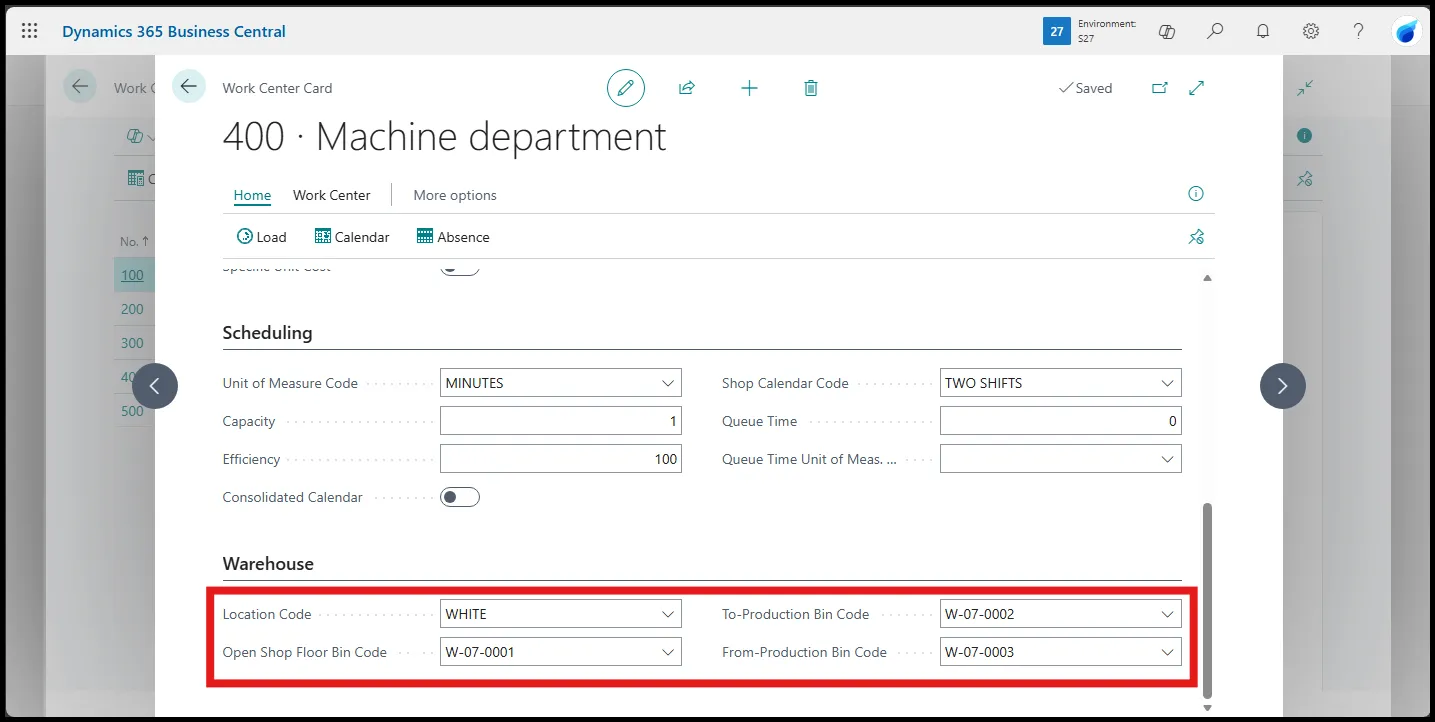The height and width of the screenshot is (722, 1435).
Task: Click into the Queue Time field
Action: pos(1061,421)
